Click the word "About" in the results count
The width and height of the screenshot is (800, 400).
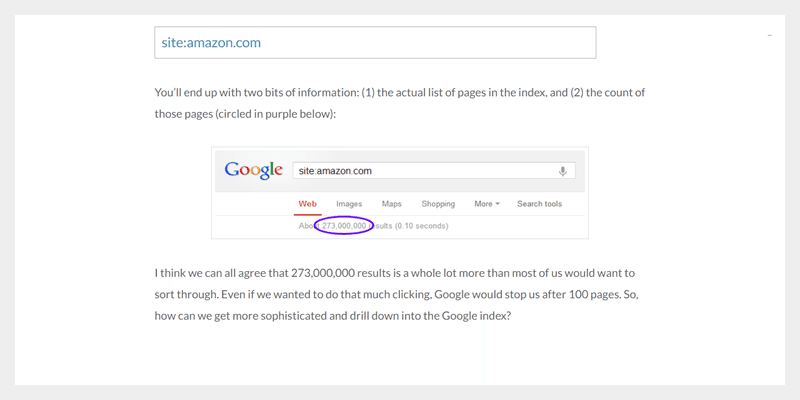click(309, 226)
